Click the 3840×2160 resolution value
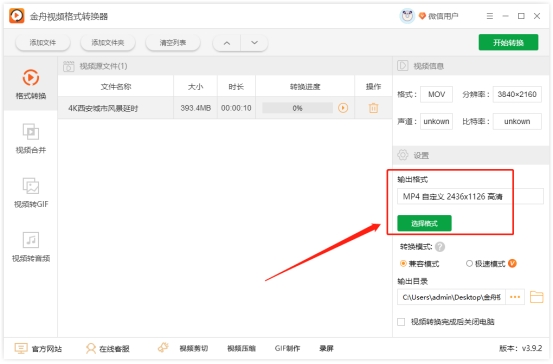This screenshot has height=364, width=553. point(517,94)
